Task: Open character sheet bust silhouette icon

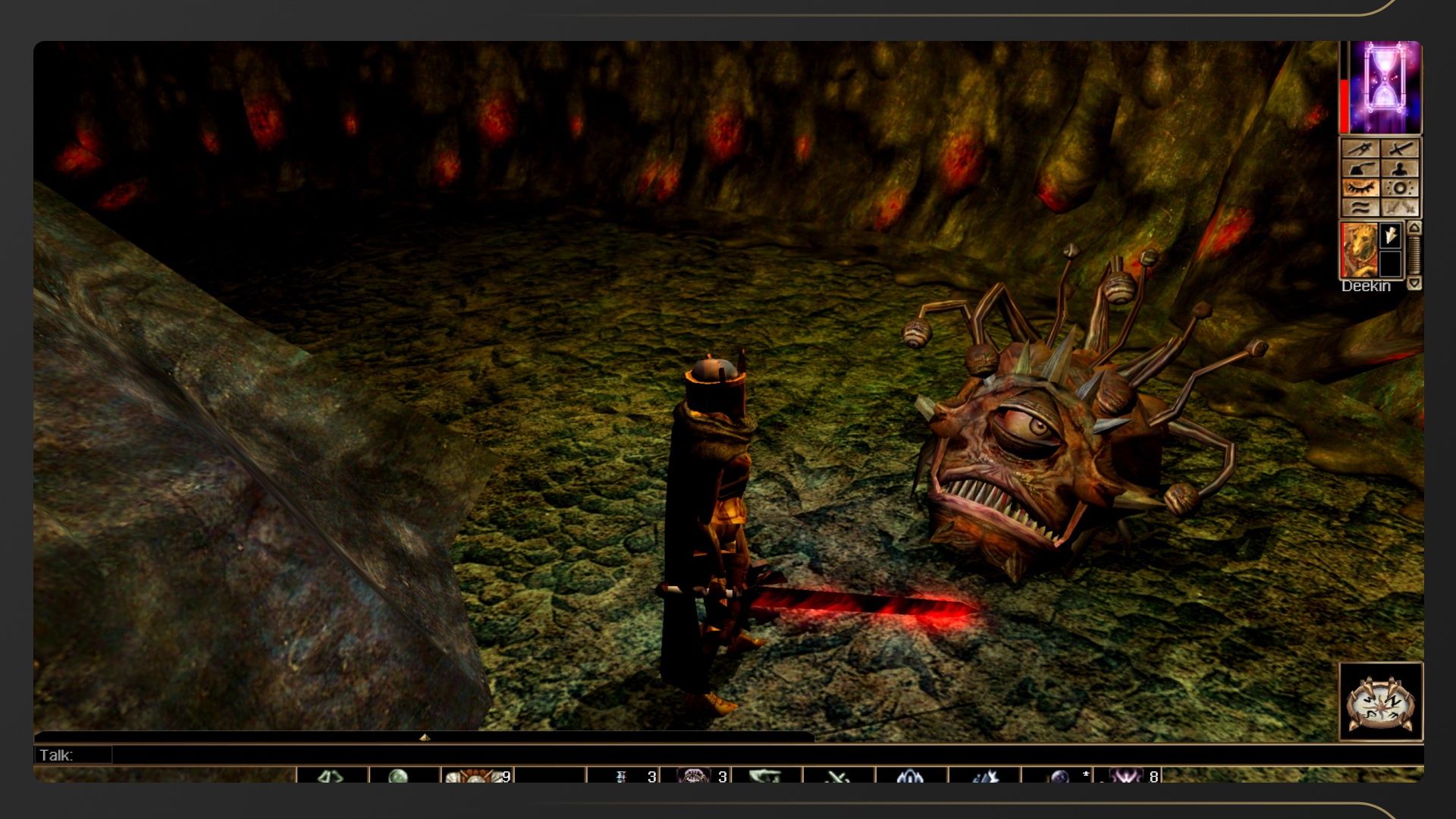Action: pos(1400,168)
